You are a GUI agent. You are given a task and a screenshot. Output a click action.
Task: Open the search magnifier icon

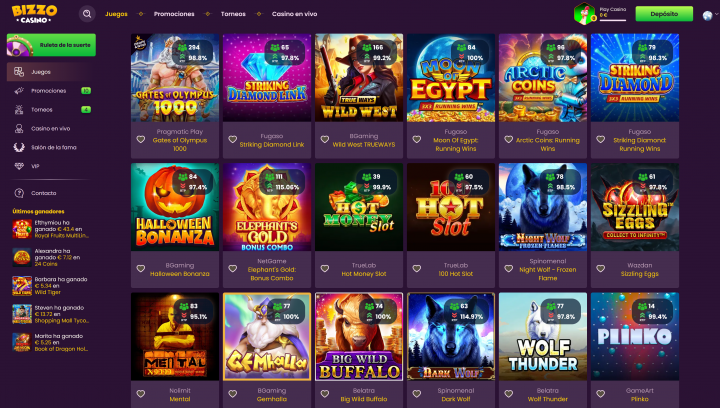[87, 14]
